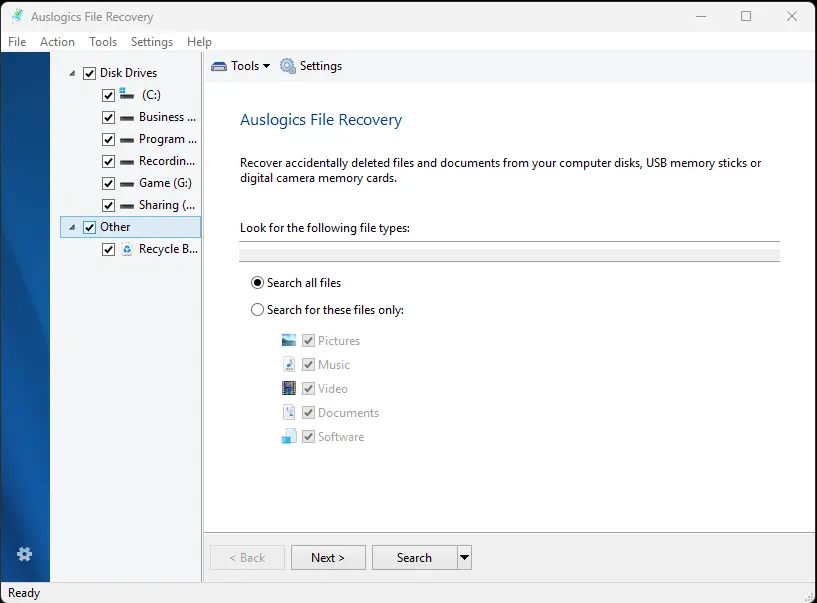
Task: Select the Other tree row label
Action: pyautogui.click(x=115, y=227)
